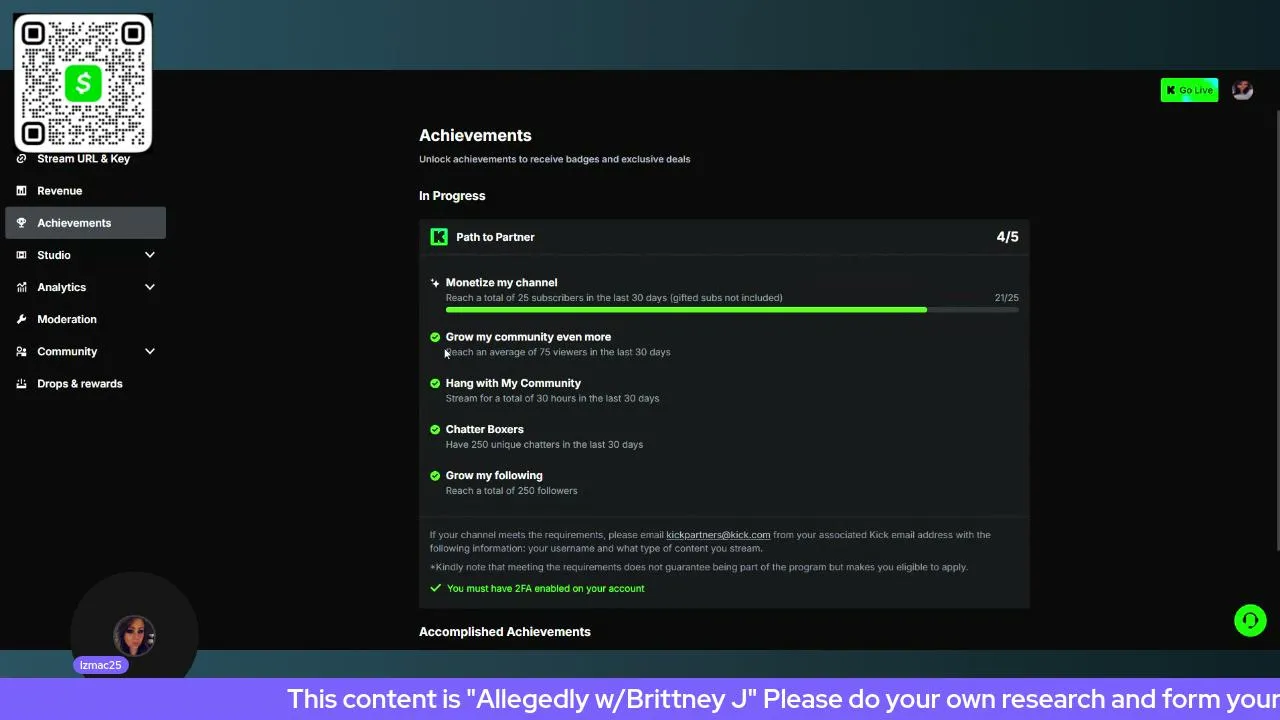
Task: Click the 21/25 subscriber count
Action: click(1006, 298)
